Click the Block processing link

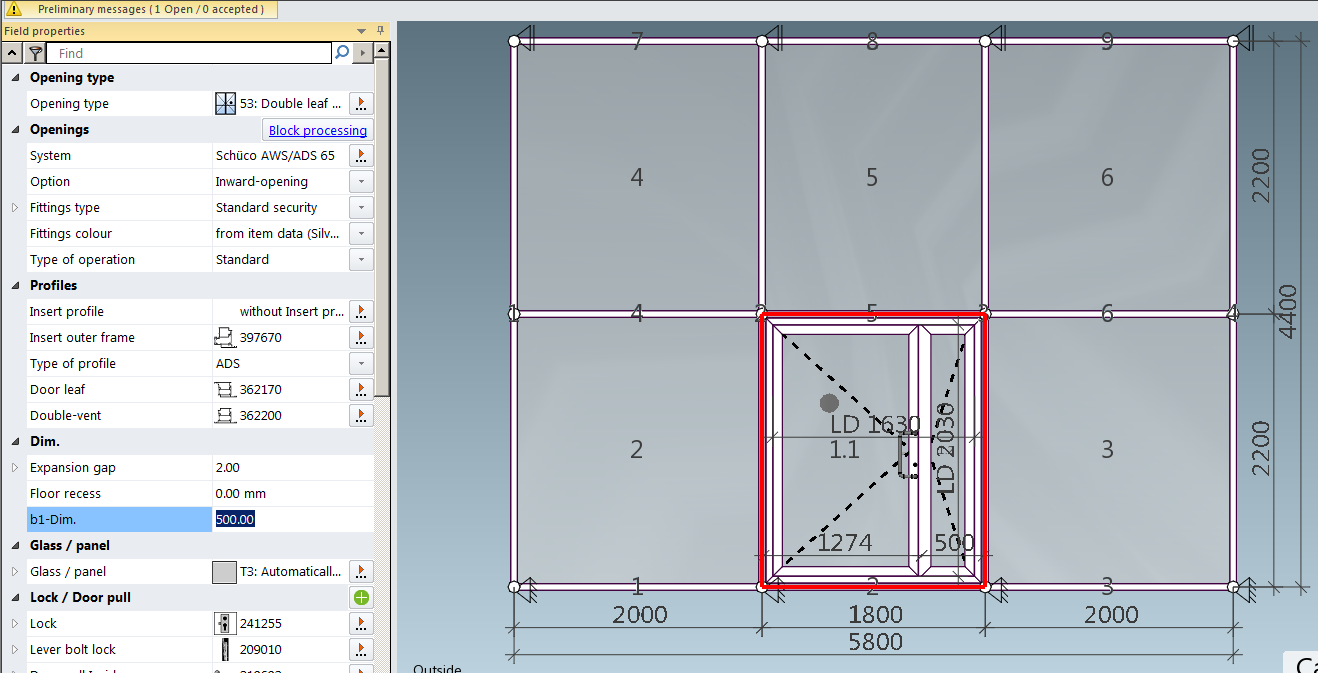pyautogui.click(x=318, y=130)
